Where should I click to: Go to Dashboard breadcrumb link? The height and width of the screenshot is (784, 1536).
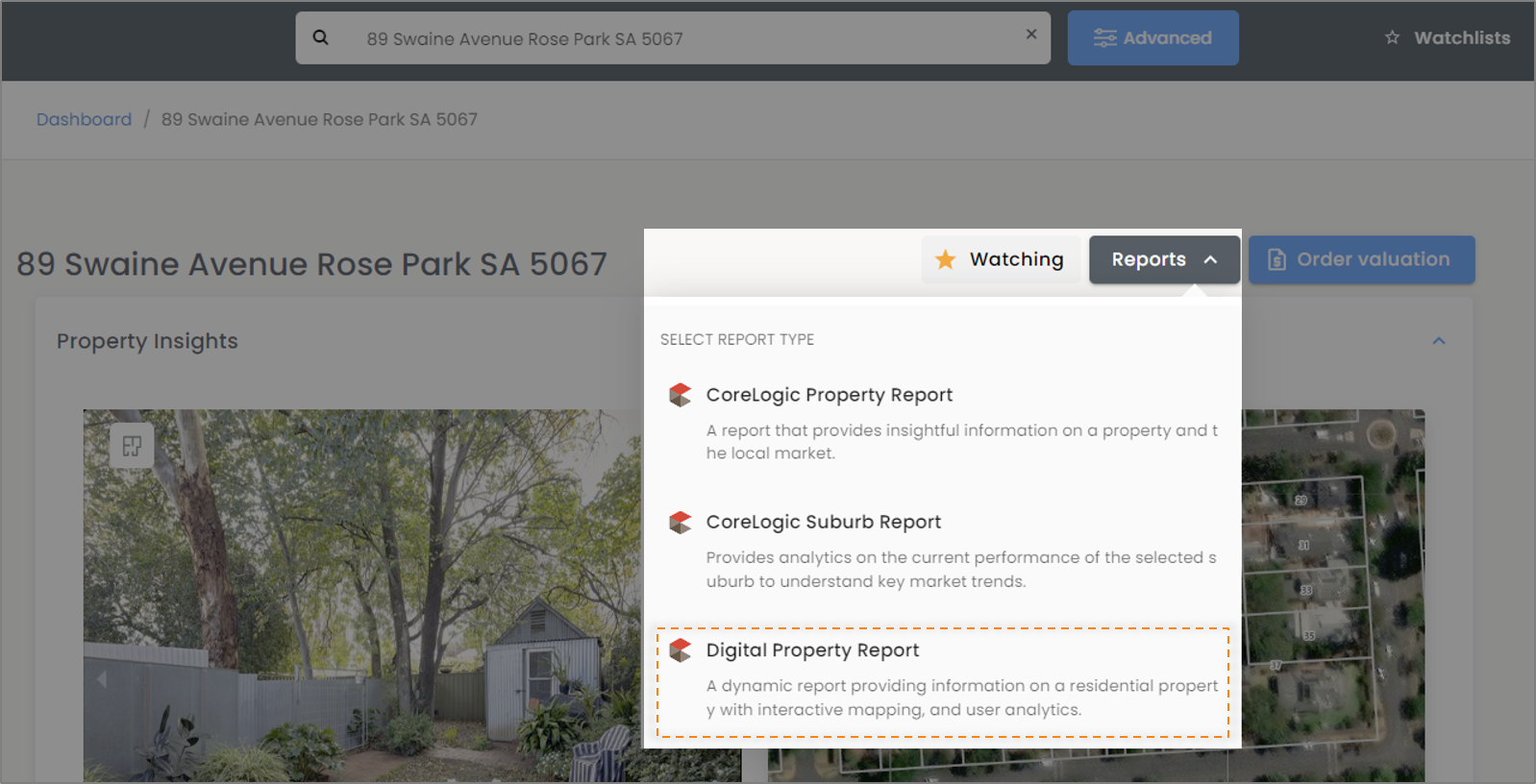85,119
